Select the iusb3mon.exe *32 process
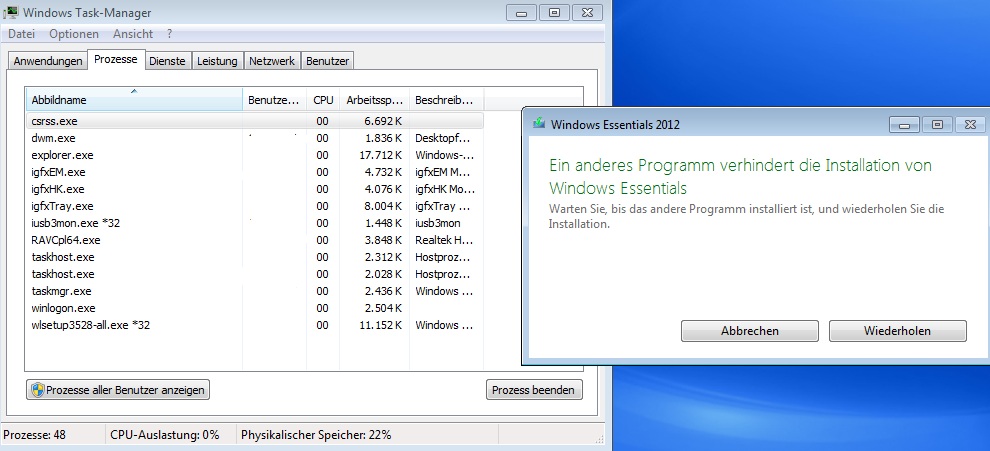Screen dimensions: 990x451 tap(255, 223)
